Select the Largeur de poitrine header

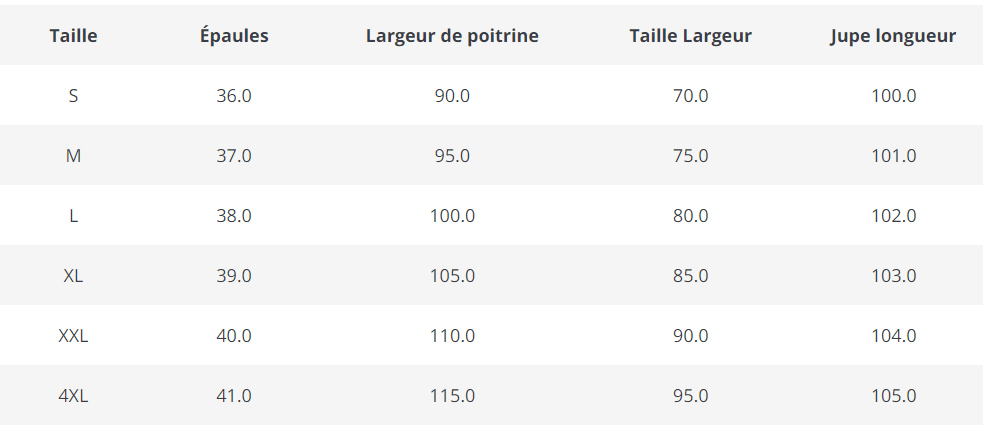[452, 36]
